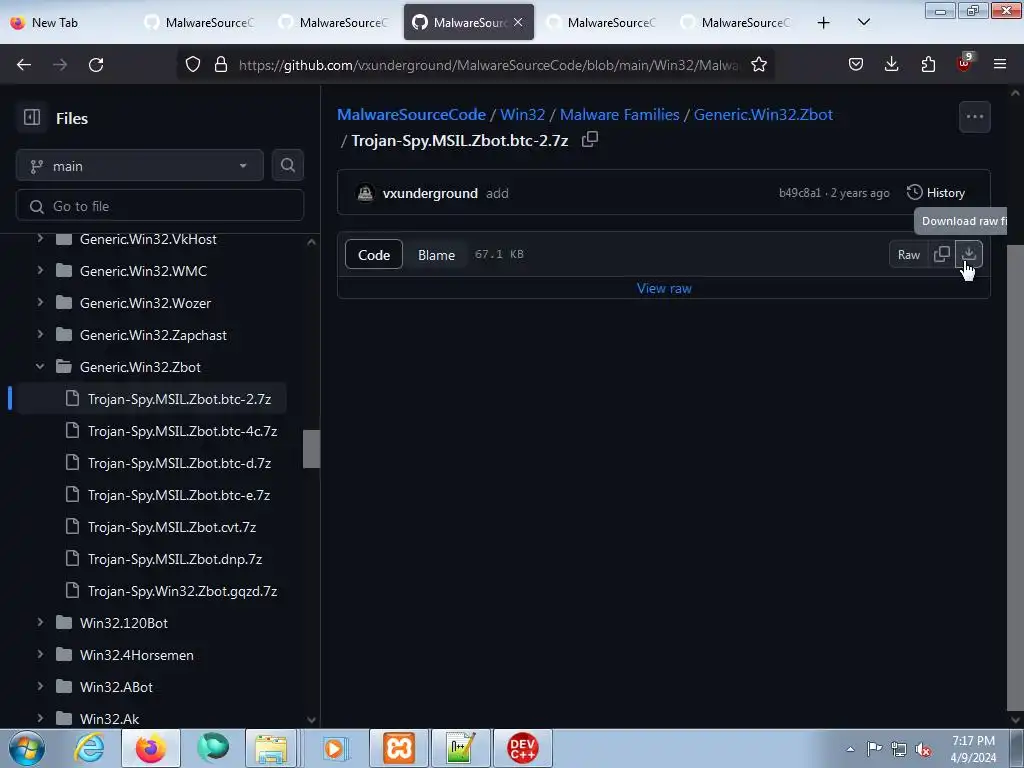Open the Malware Families breadcrumb link
The image size is (1024, 768).
[x=619, y=114]
